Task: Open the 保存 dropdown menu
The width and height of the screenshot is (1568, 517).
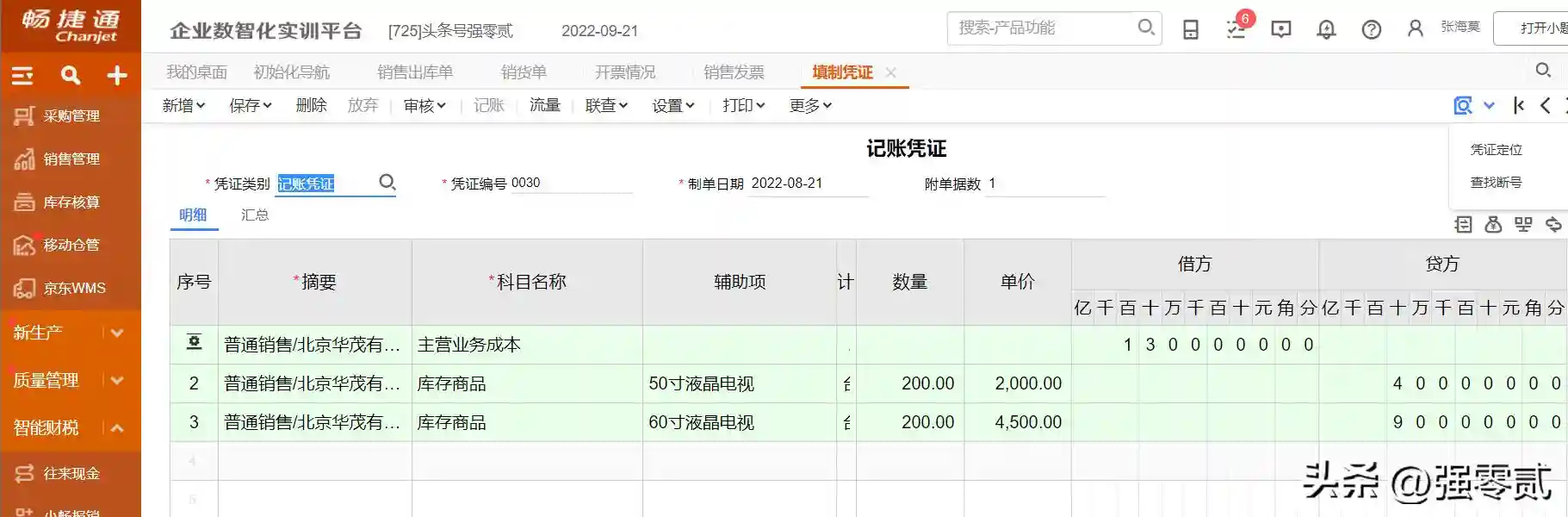Action: 250,105
